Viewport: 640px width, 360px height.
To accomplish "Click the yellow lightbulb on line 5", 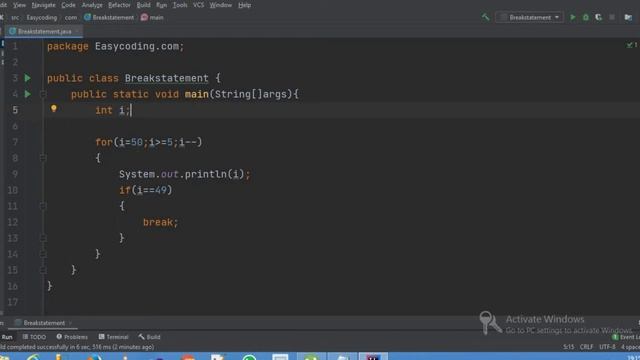I will click(53, 109).
